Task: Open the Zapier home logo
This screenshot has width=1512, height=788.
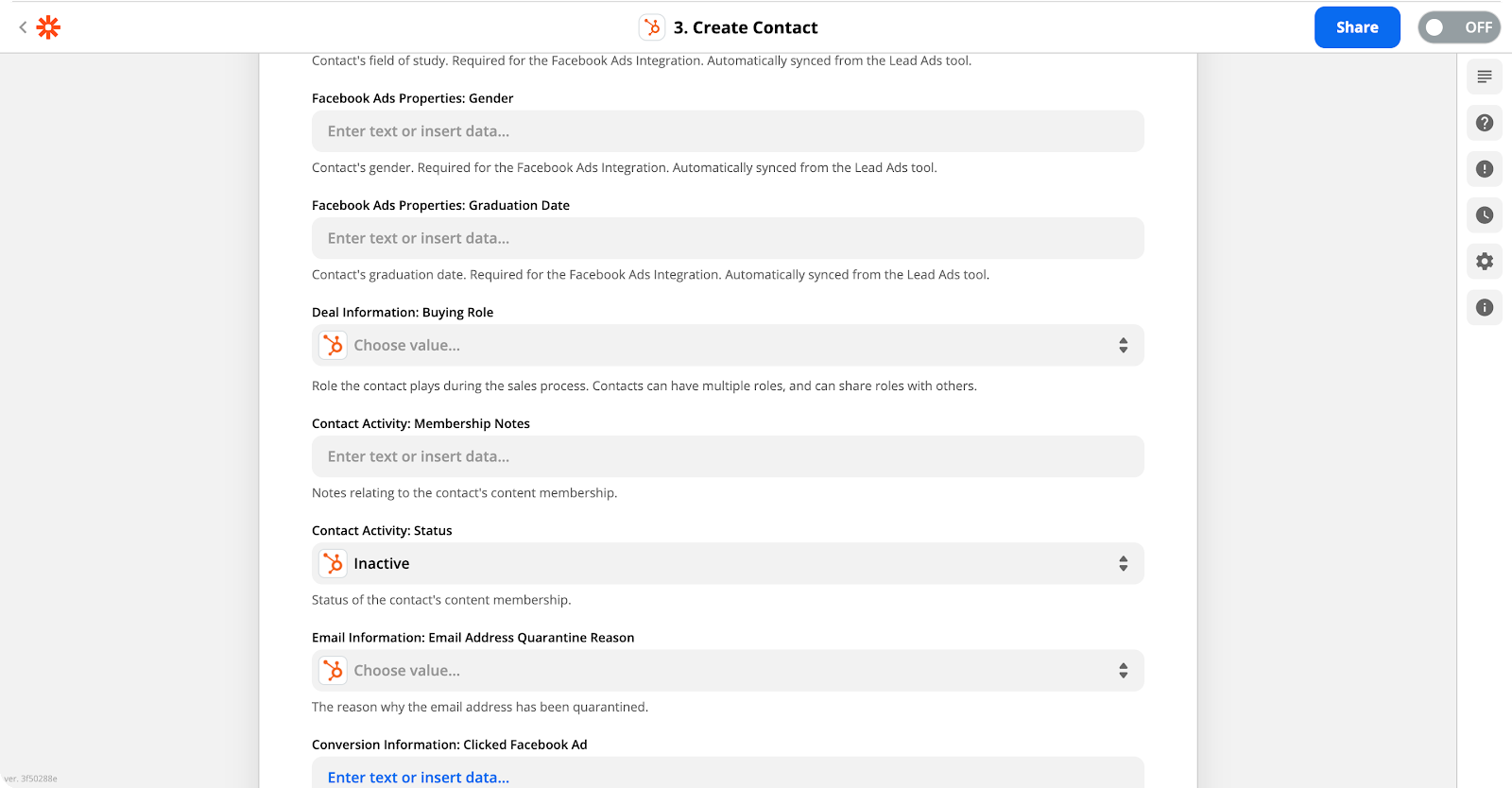Action: [x=48, y=27]
